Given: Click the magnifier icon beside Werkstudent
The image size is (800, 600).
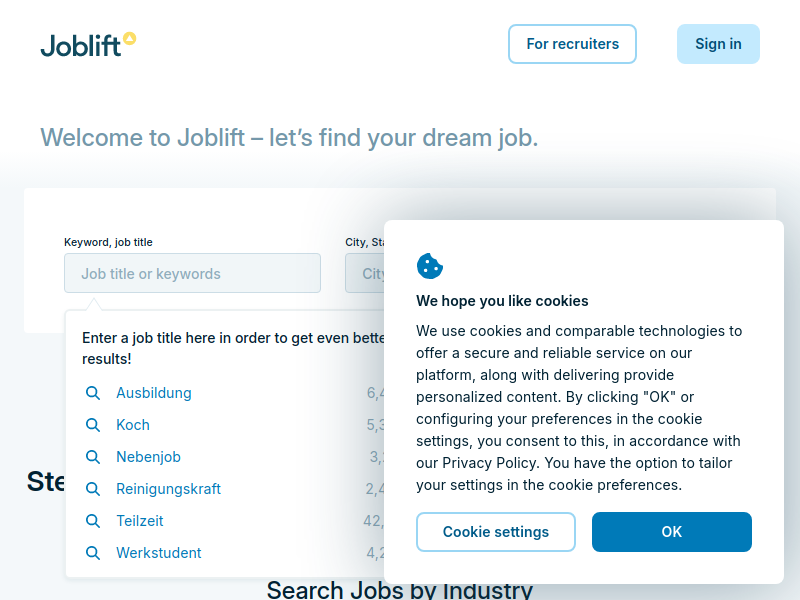Looking at the screenshot, I should 93,553.
